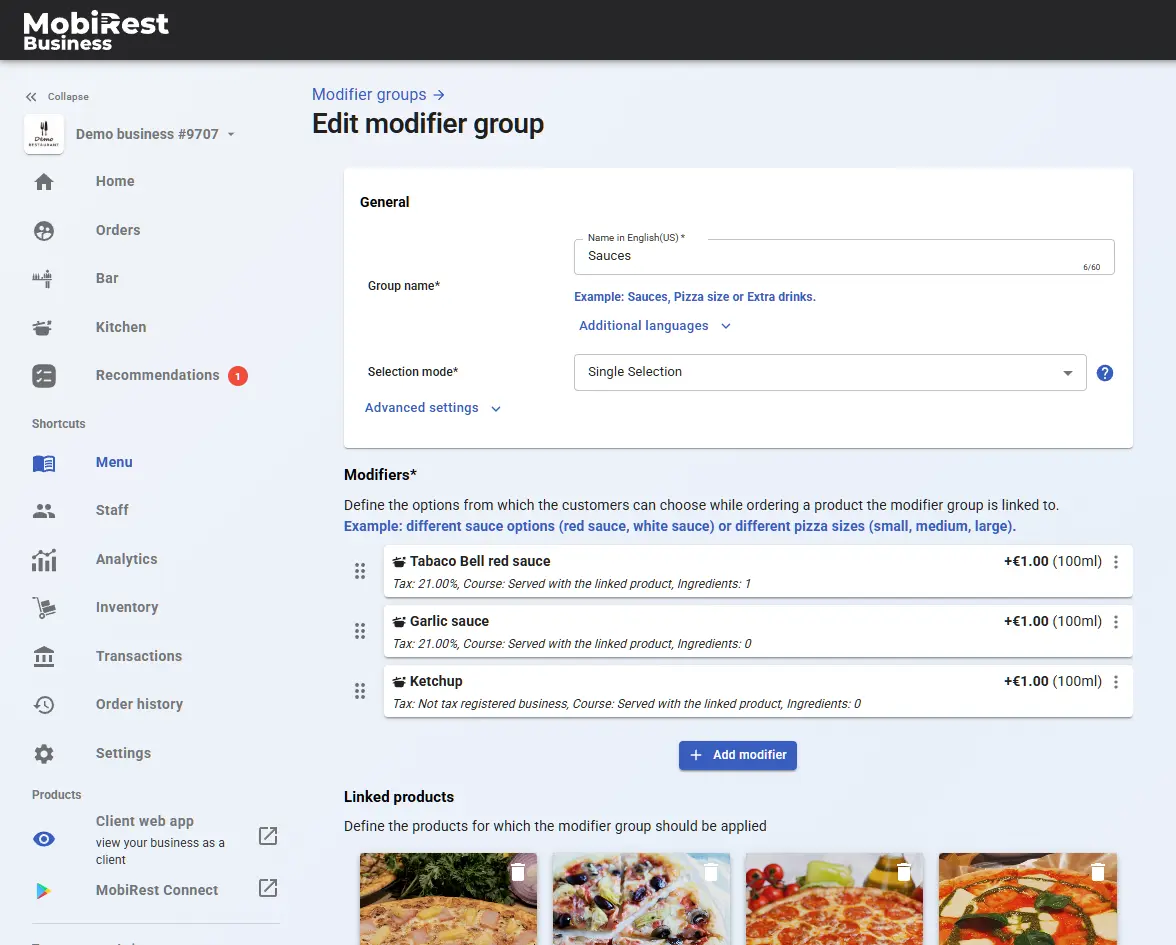Collapse the left sidebar
Screen dimensions: 1176x945
pos(59,97)
